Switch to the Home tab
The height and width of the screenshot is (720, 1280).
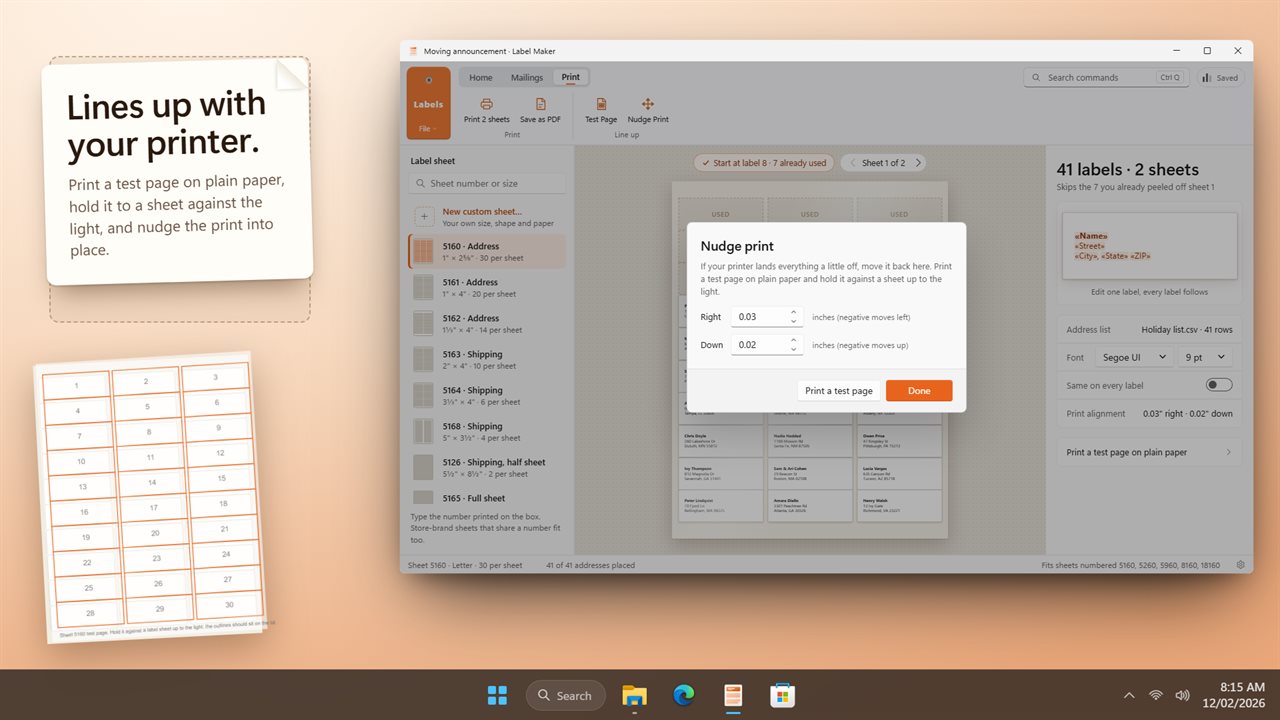click(x=481, y=77)
